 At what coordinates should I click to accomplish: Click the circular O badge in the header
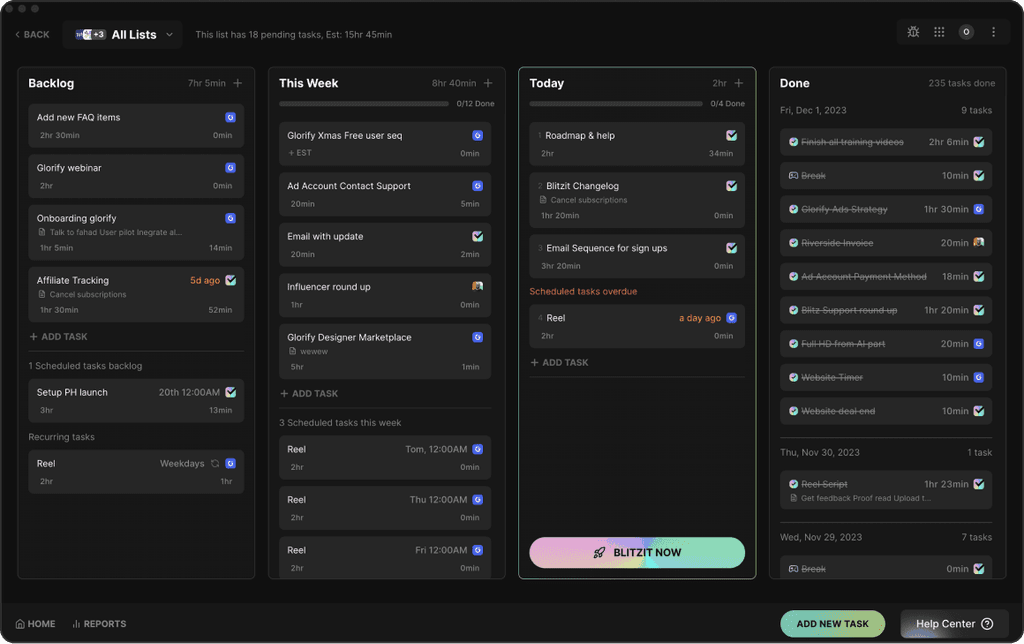coord(966,31)
